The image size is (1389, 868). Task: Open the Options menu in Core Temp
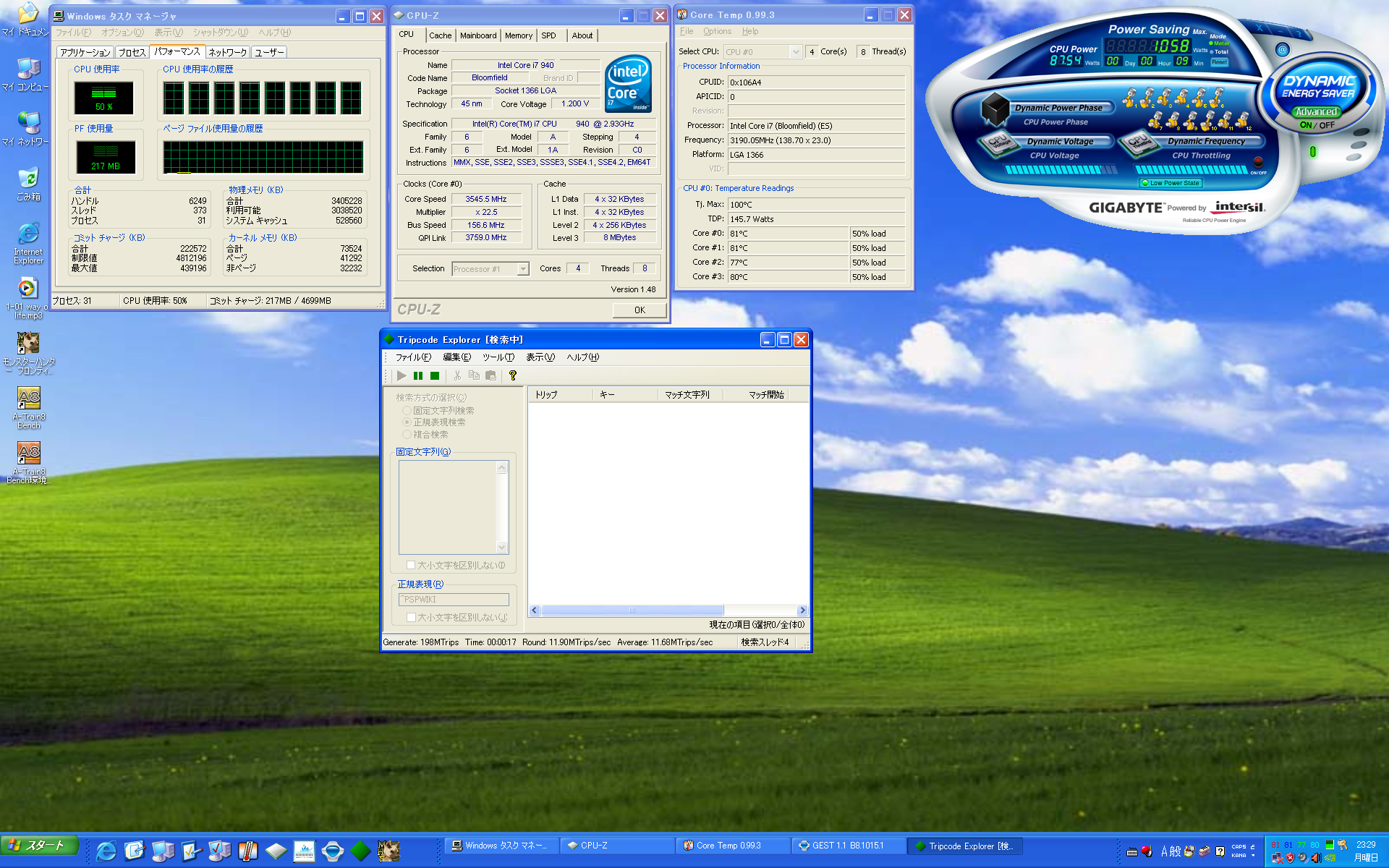[x=717, y=31]
